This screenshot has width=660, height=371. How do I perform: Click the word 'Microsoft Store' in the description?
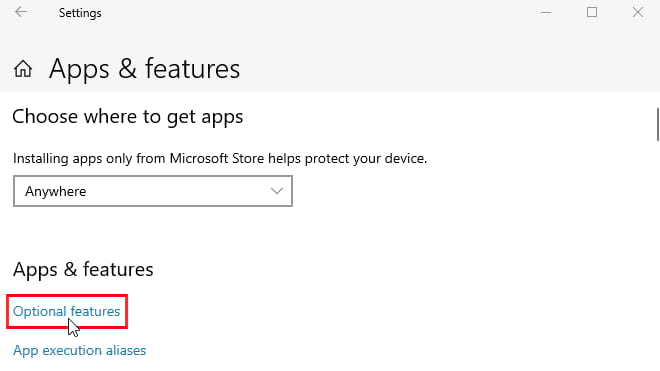point(217,158)
